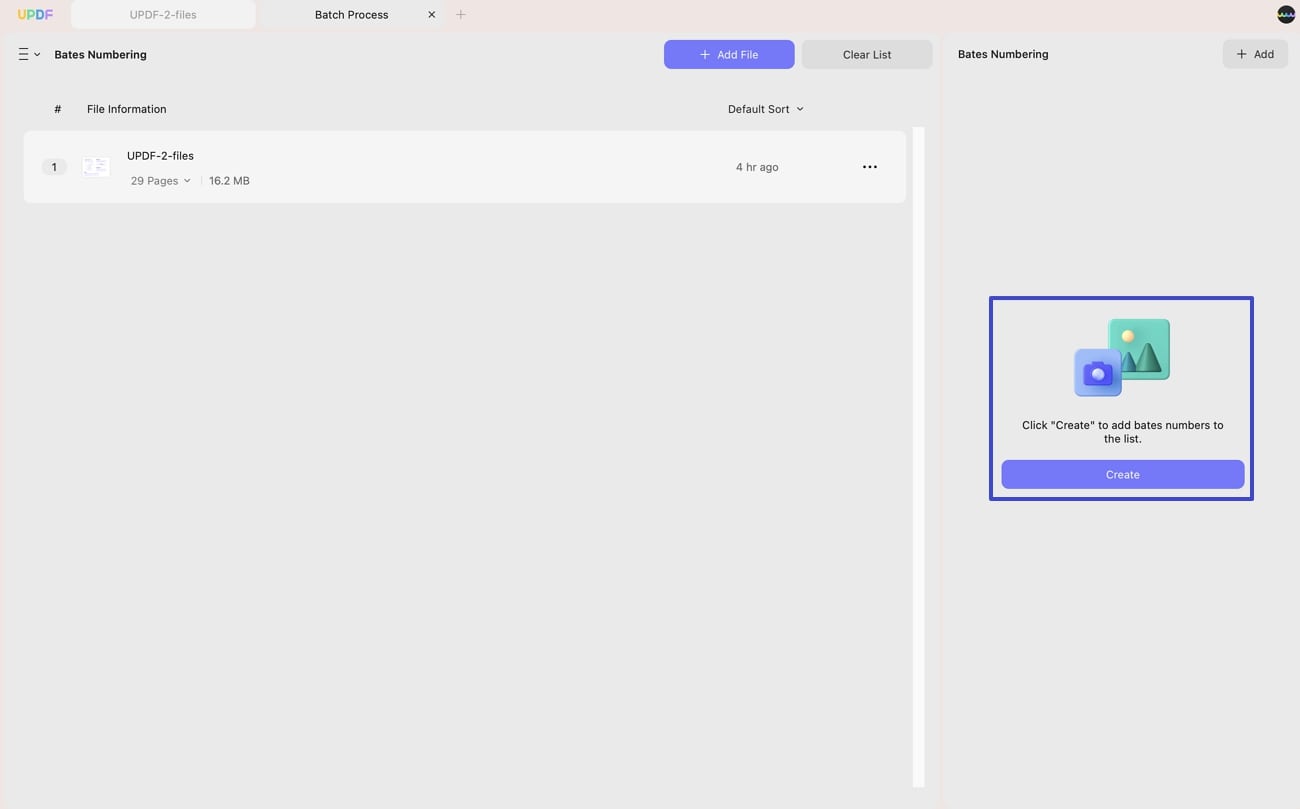Open a new tab with plus icon

click(461, 15)
